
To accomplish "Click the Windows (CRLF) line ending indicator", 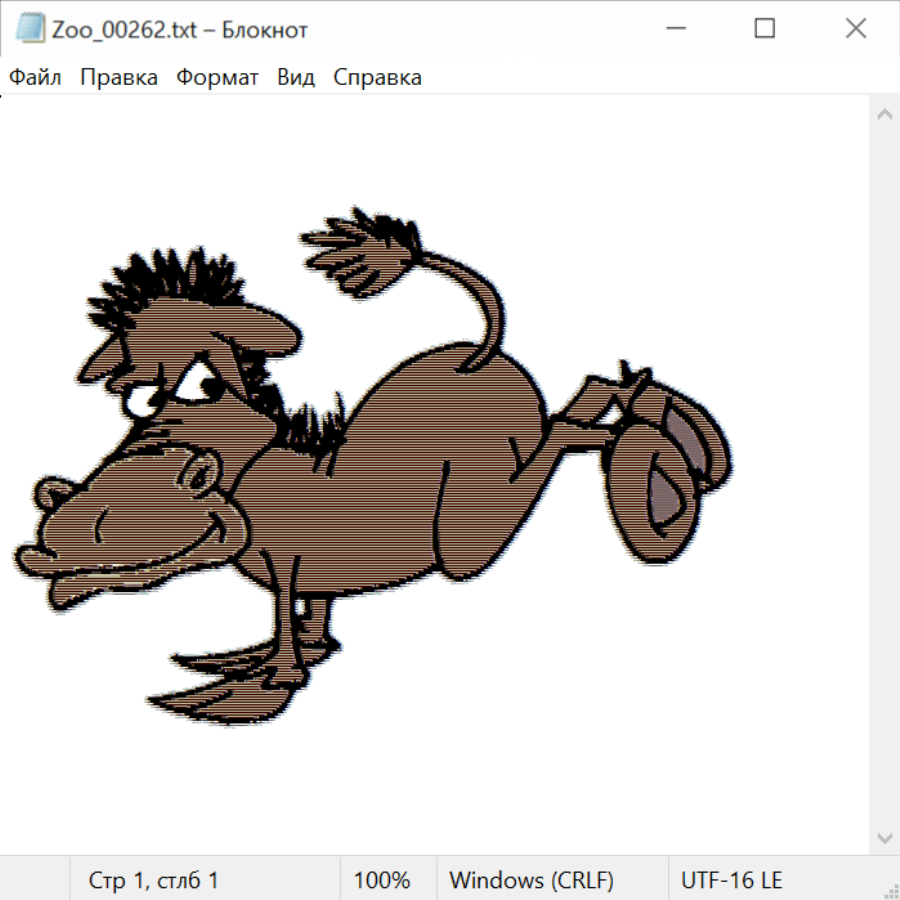I will coord(531,880).
